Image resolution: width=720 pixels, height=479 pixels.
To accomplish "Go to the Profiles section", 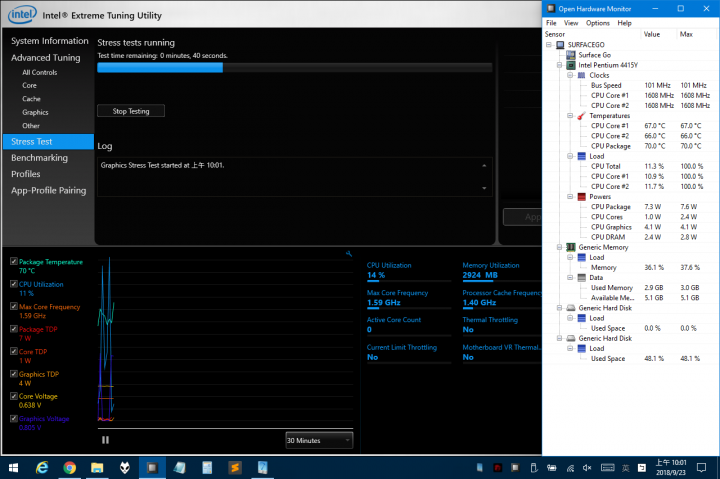I will pyautogui.click(x=26, y=174).
